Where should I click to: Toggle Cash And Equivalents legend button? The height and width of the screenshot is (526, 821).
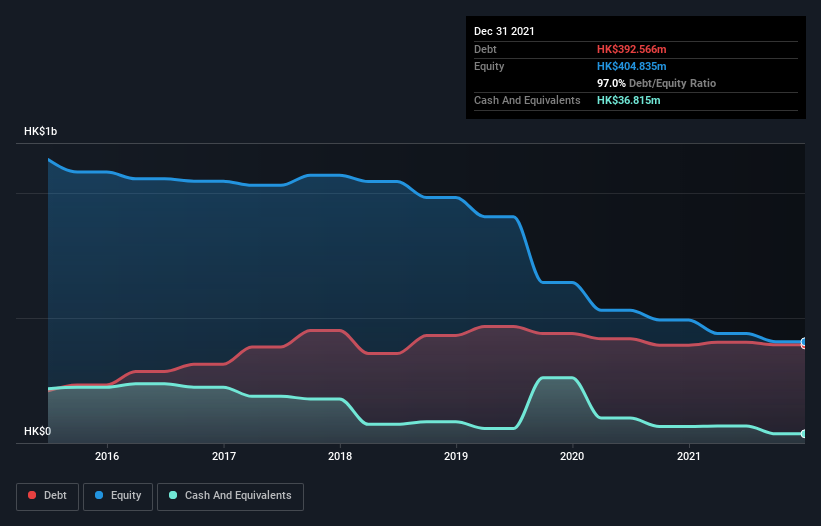(230, 496)
